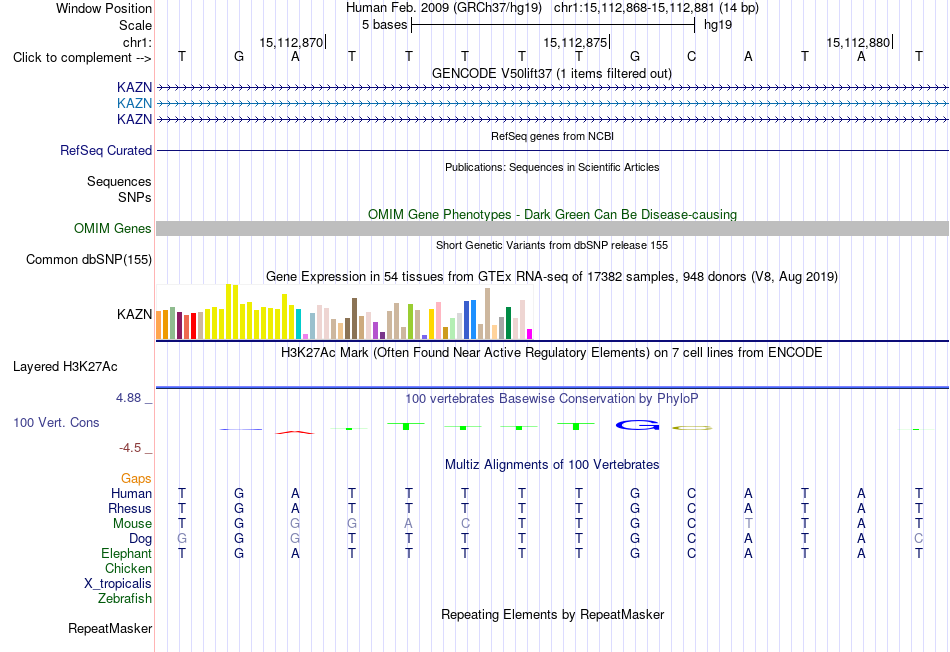Screen dimensions: 950x652
Task: Click the 'Human Feb. 2009 (GRCh37/hg19)' text
Action: 443,8
